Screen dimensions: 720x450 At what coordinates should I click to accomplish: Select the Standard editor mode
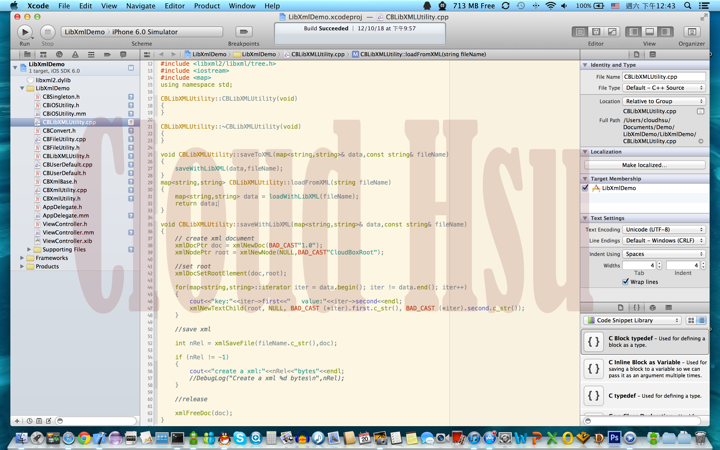tap(580, 32)
